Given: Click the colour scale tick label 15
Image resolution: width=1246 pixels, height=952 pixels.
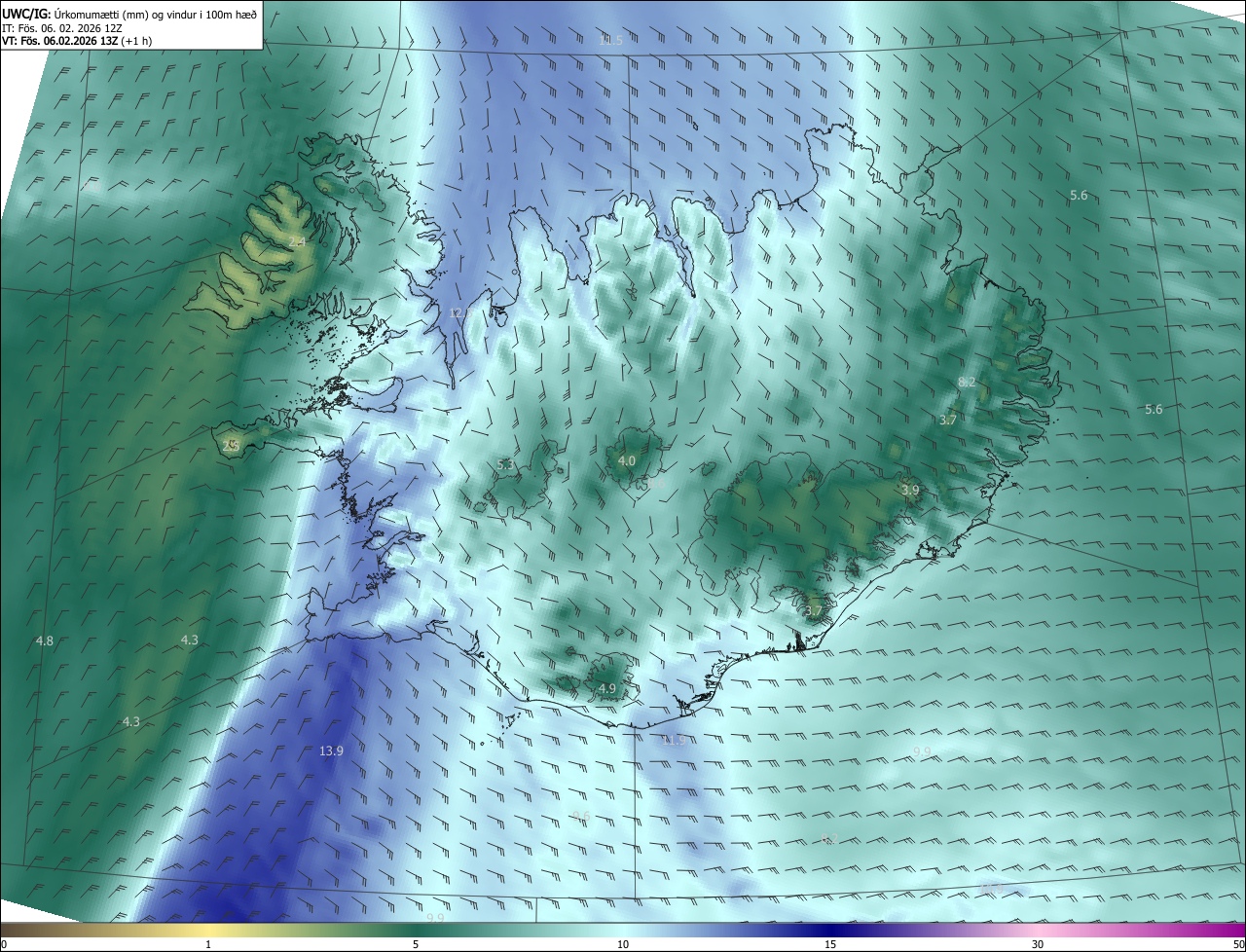Looking at the screenshot, I should pos(830,945).
